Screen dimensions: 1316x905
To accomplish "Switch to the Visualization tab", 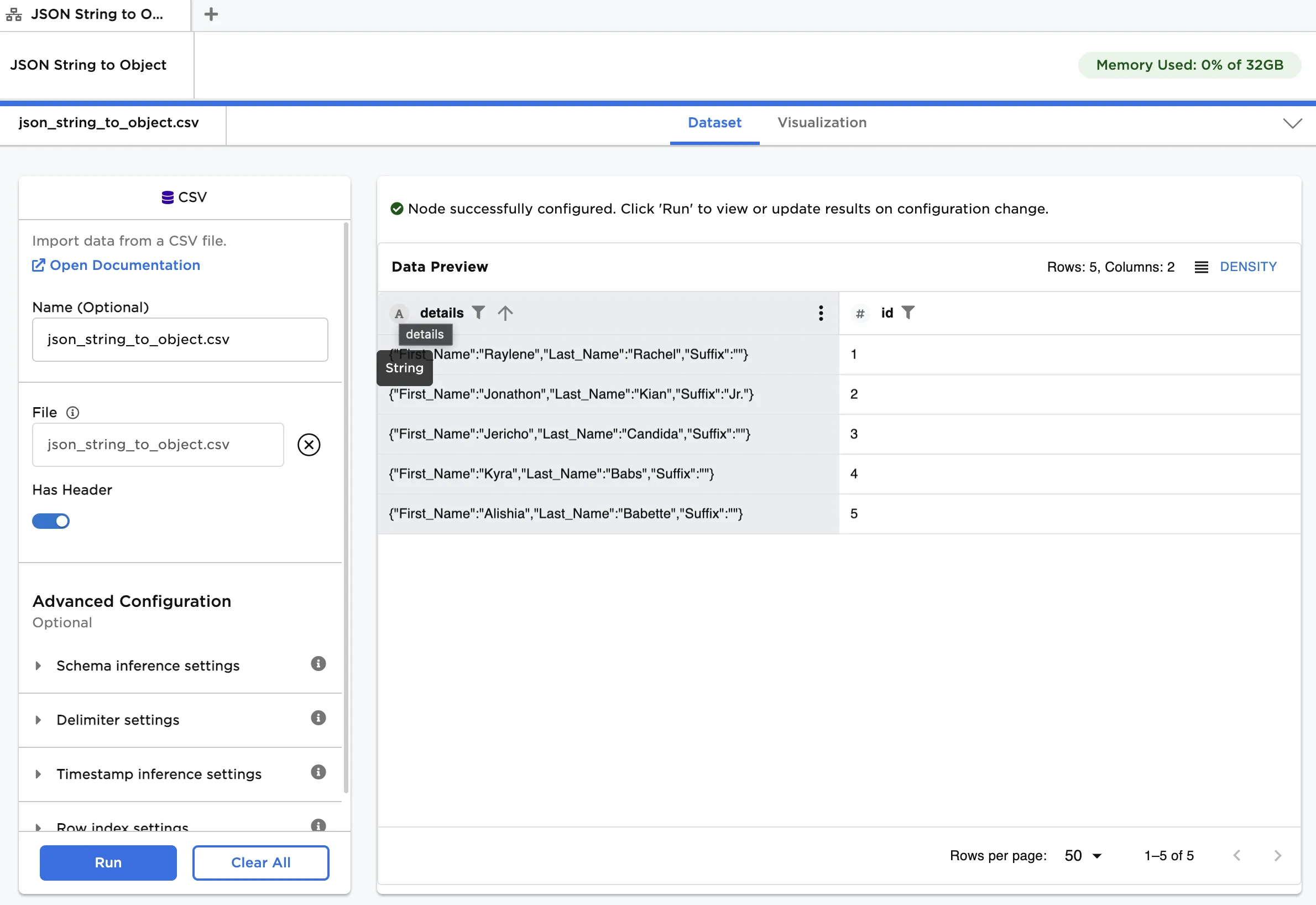I will pyautogui.click(x=821, y=123).
